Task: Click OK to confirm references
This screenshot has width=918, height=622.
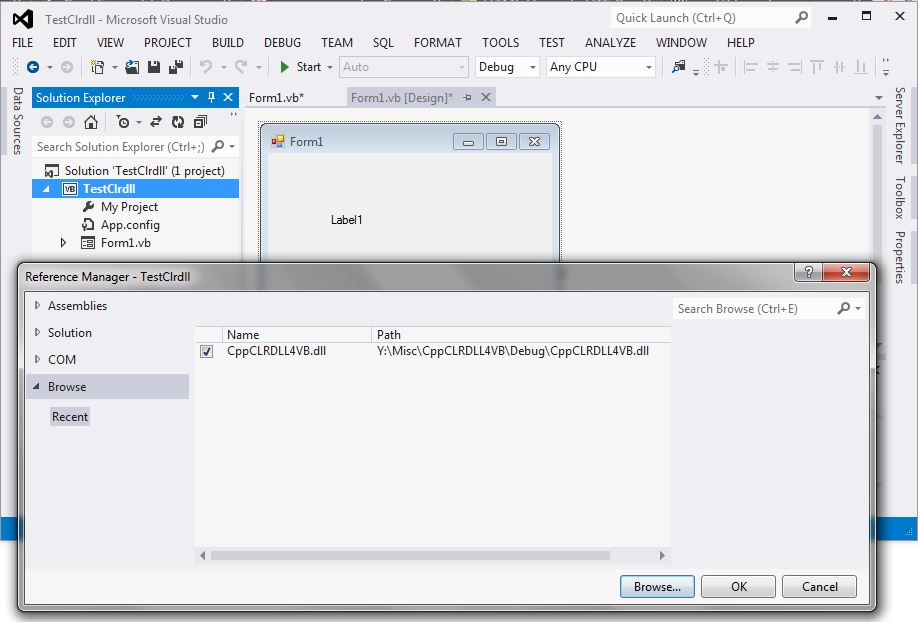Action: pyautogui.click(x=738, y=586)
